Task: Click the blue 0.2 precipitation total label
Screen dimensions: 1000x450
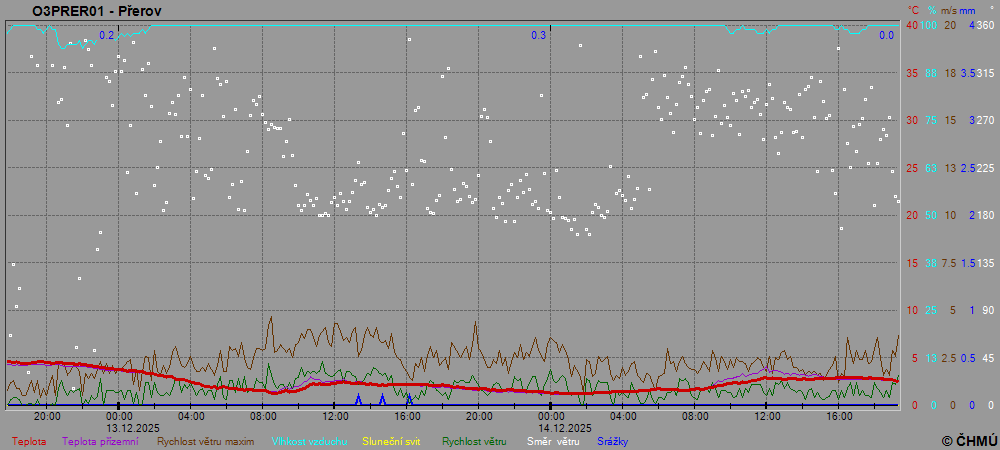Action: tap(107, 36)
